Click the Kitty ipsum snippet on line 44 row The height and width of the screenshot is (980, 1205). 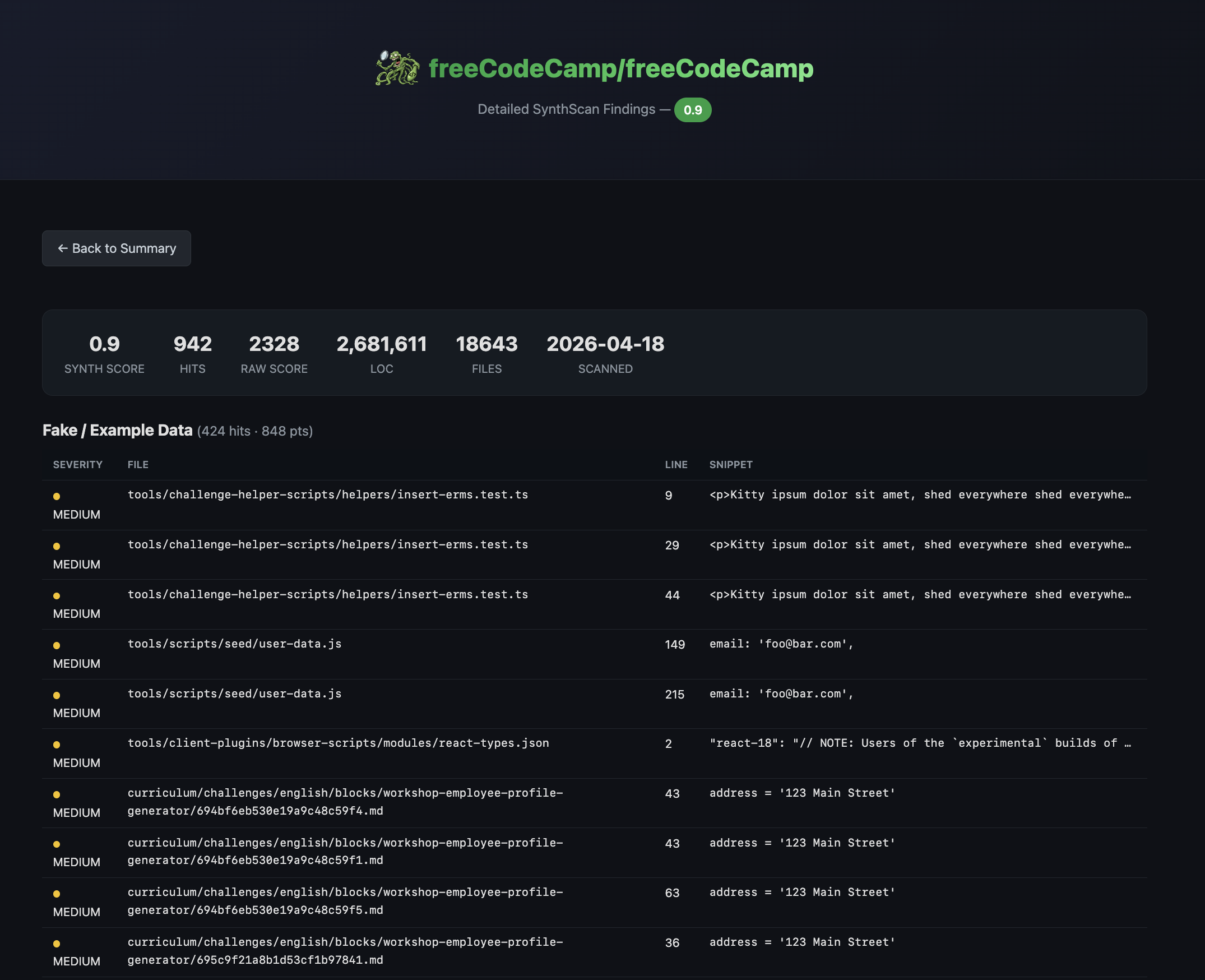(920, 594)
